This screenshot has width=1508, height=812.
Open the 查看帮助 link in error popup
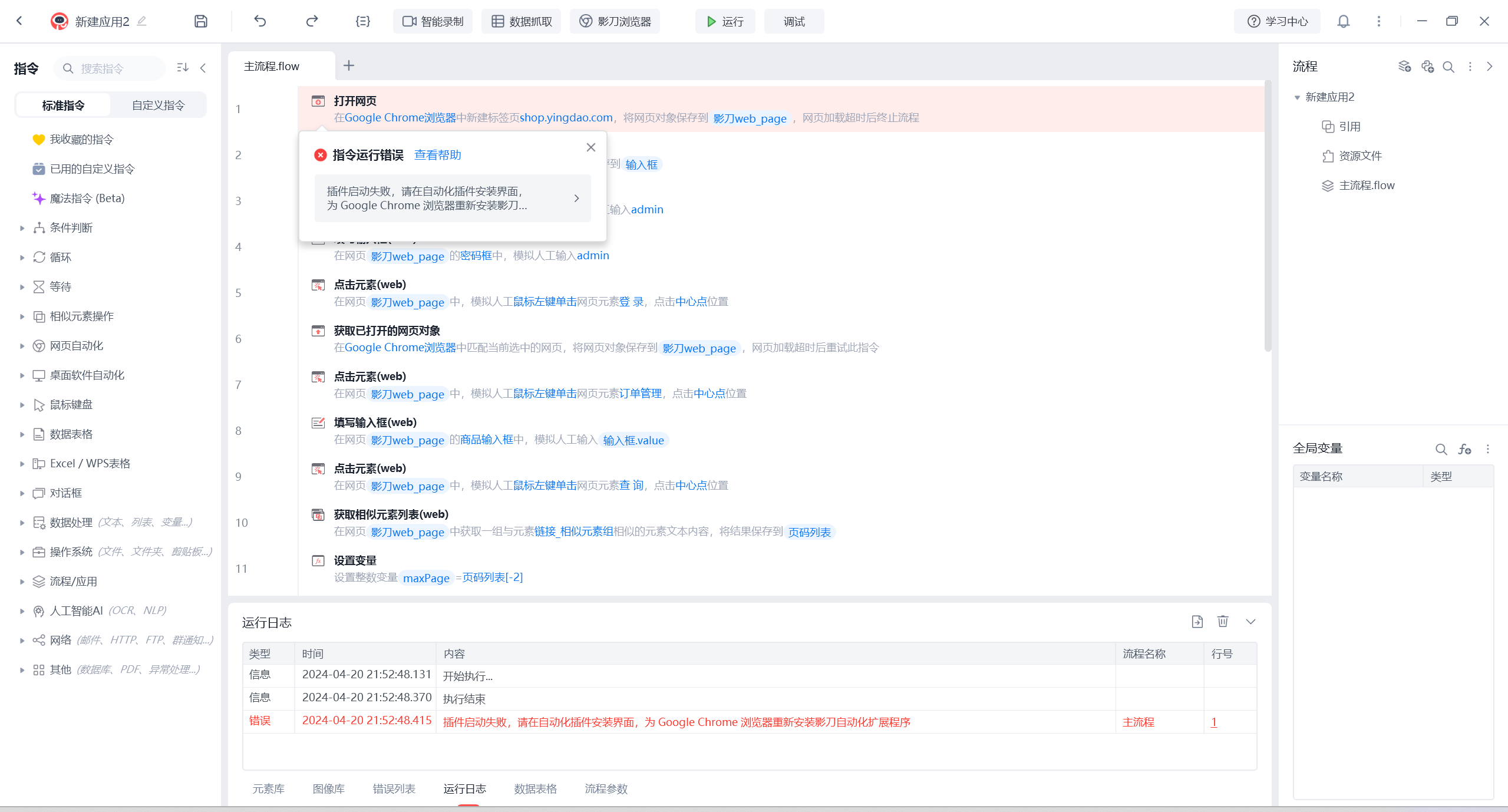click(x=437, y=155)
